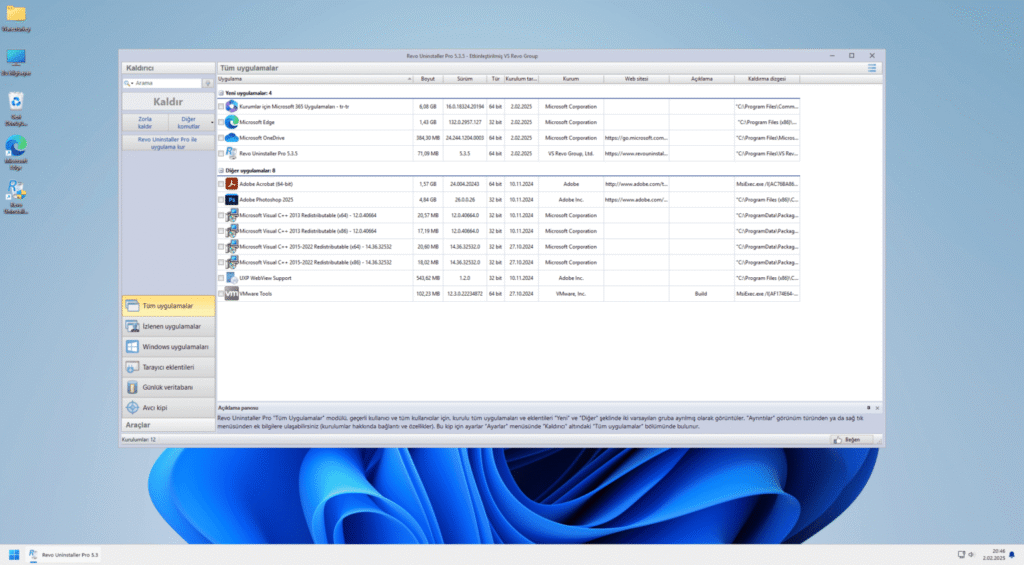Sort by the Web sitesi column header
Viewport: 1024px width, 565px height.
(636, 79)
